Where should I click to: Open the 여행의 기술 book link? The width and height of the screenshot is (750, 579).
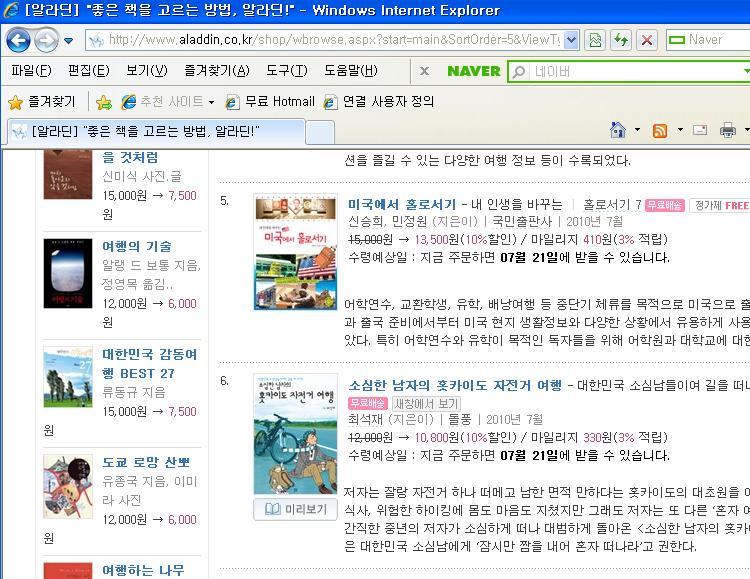coord(137,246)
